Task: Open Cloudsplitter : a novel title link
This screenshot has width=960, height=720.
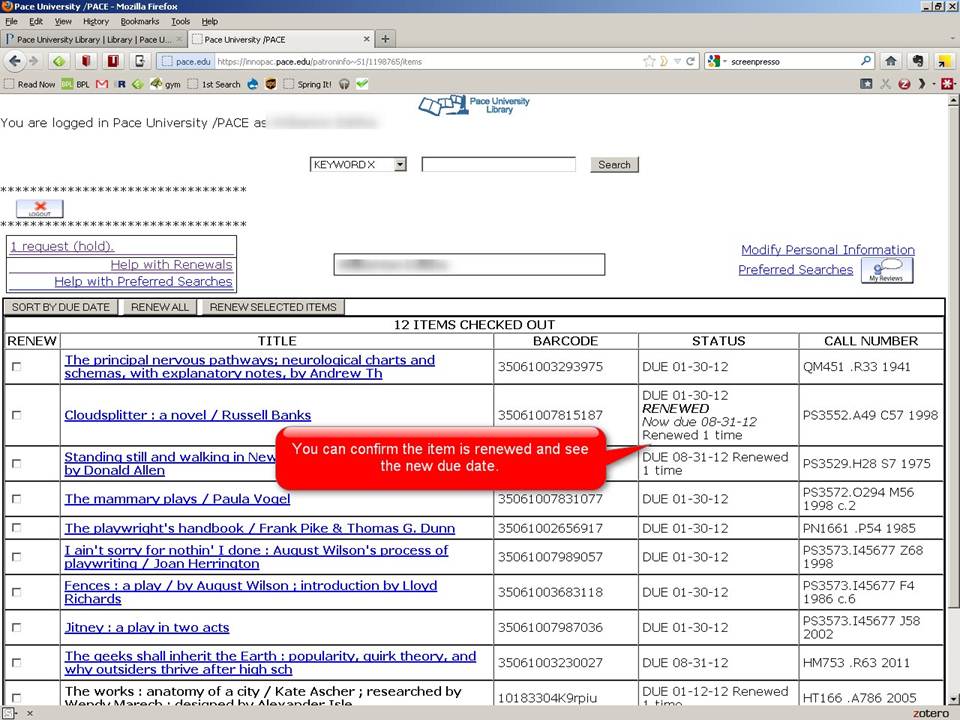Action: (187, 414)
